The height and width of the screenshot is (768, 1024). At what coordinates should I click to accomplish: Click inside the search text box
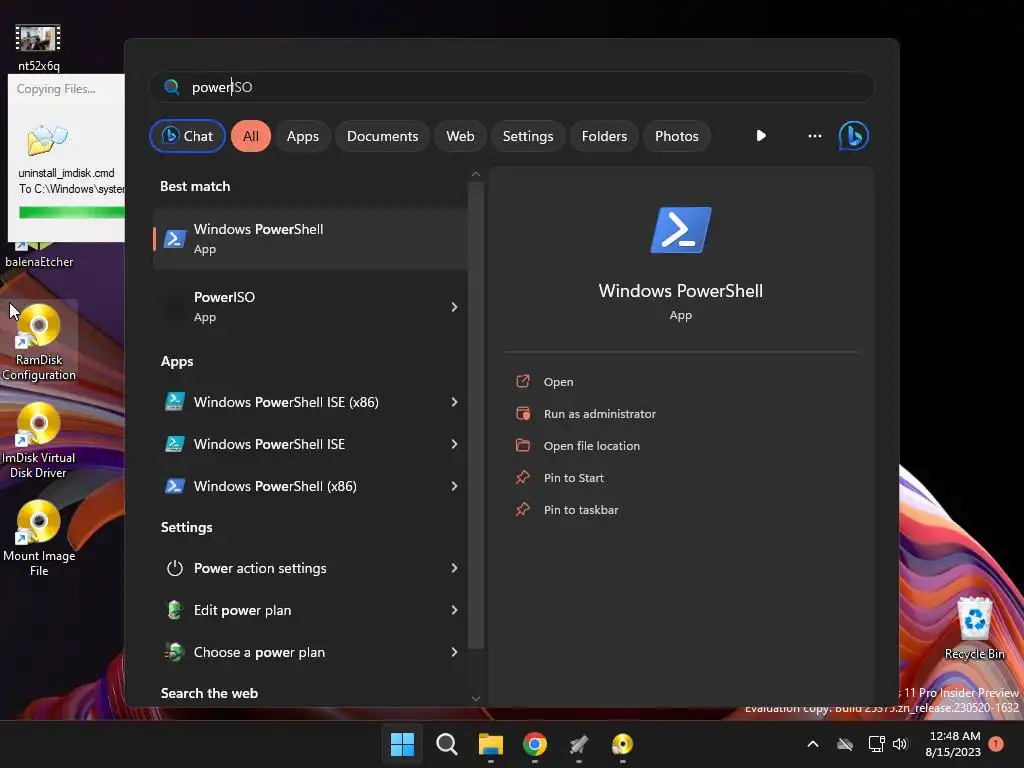pyautogui.click(x=511, y=87)
